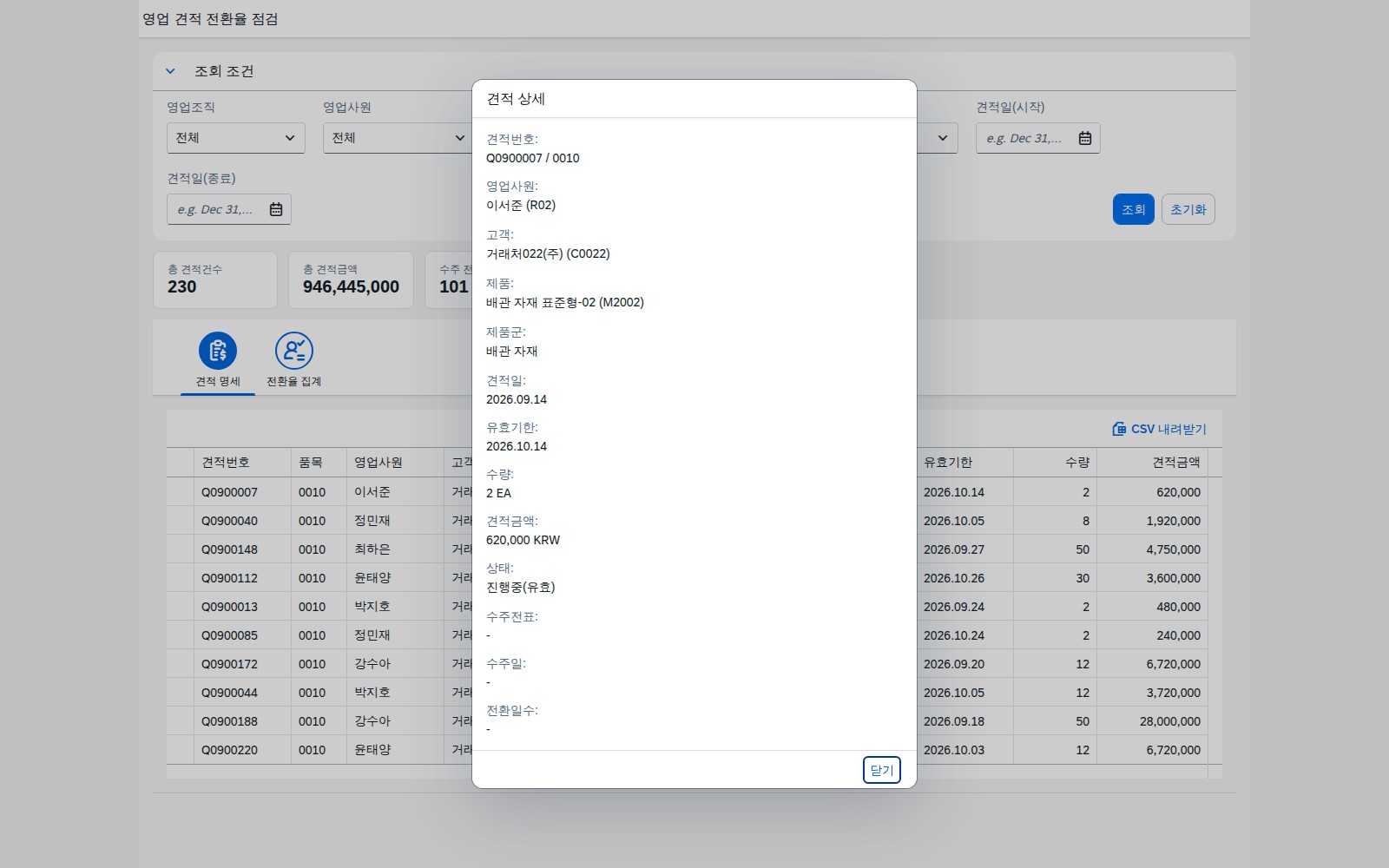Screen dimensions: 1389x868
Task: Click the 견적일(종료) date input field
Action: click(x=228, y=209)
